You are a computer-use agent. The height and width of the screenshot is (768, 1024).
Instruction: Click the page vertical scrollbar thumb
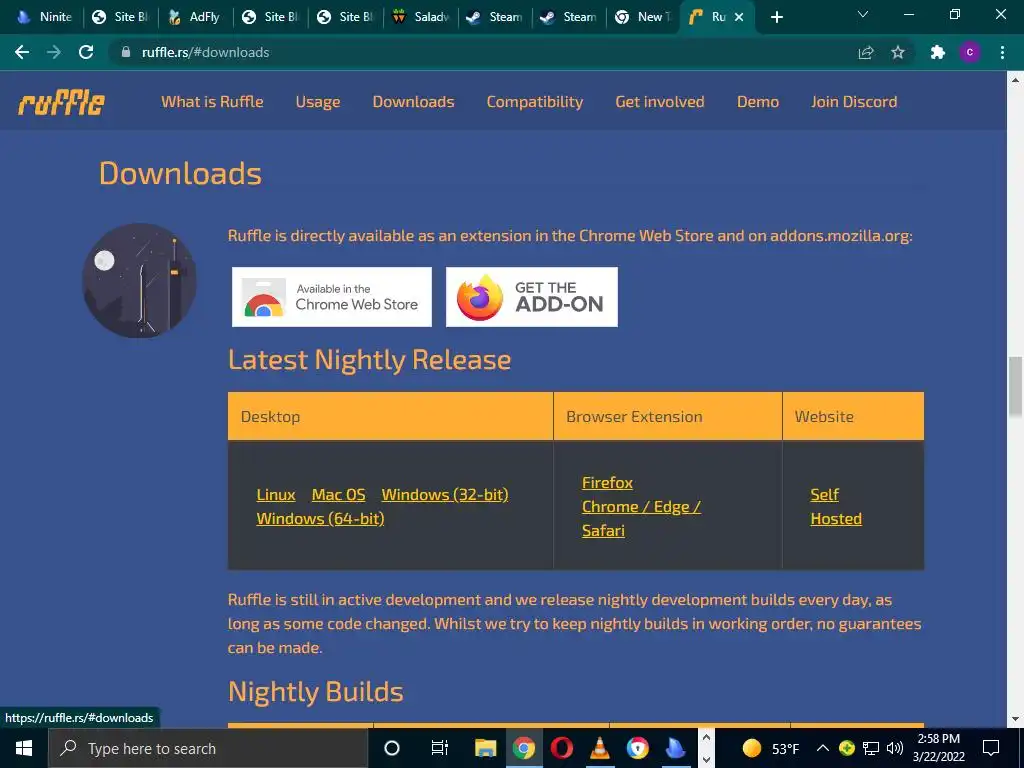[x=1015, y=387]
